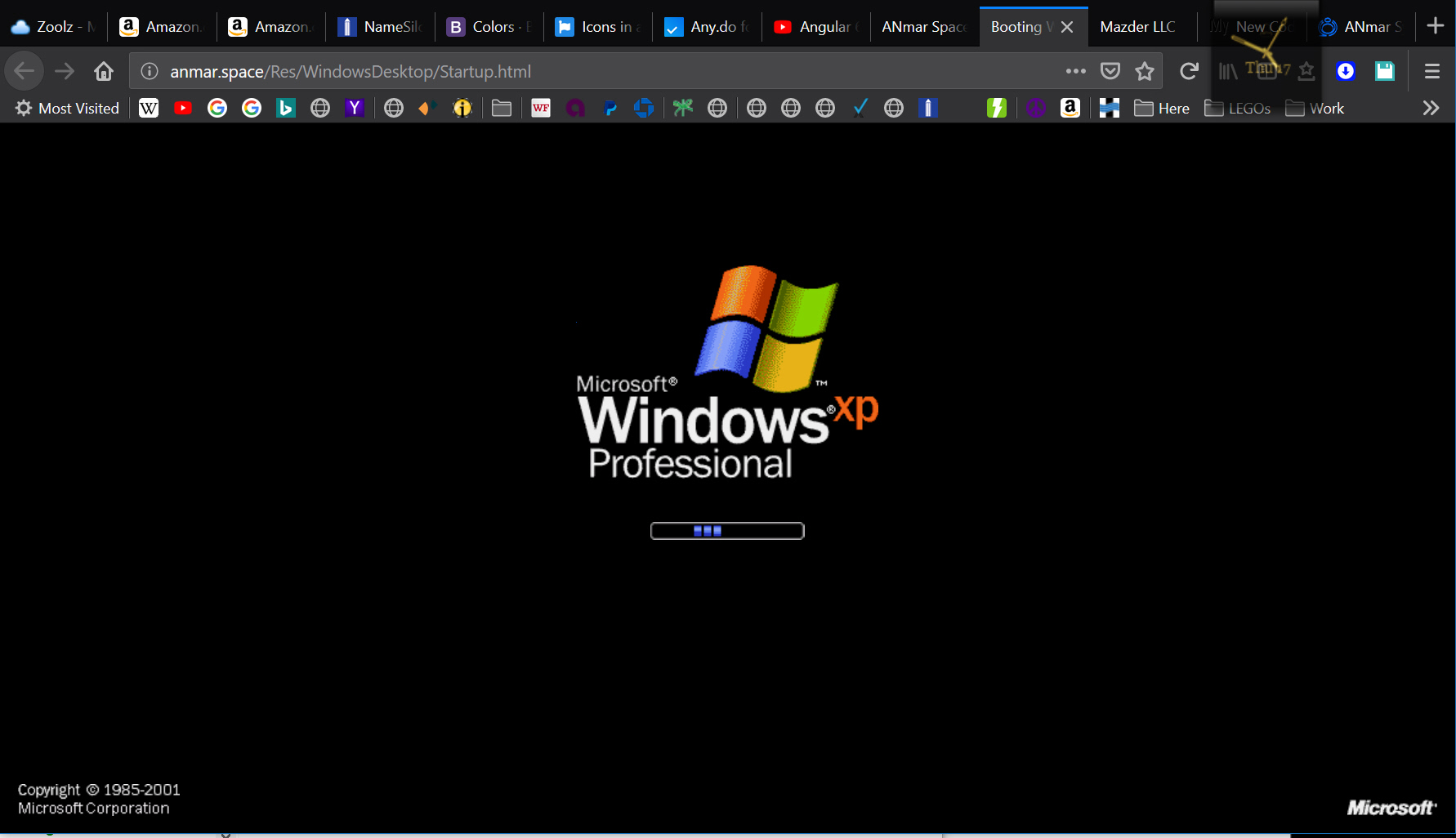Image resolution: width=1456 pixels, height=838 pixels.
Task: Click the Windows XP boot progress bar
Action: [726, 531]
